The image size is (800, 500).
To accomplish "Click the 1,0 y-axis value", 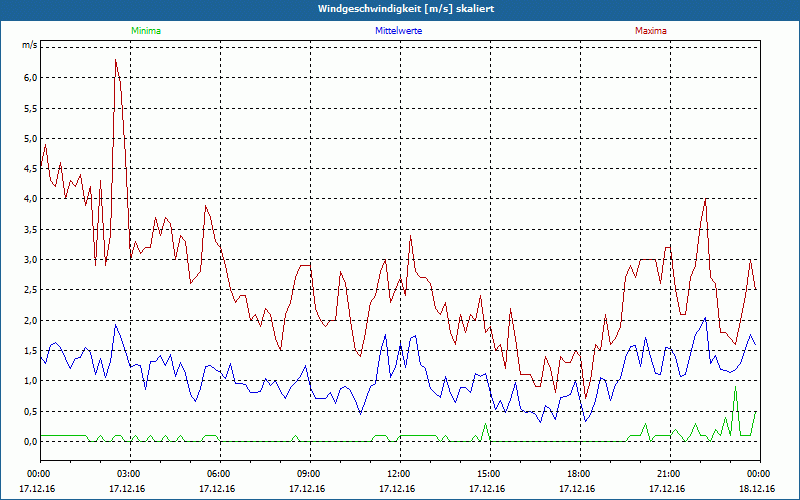I will point(31,381).
